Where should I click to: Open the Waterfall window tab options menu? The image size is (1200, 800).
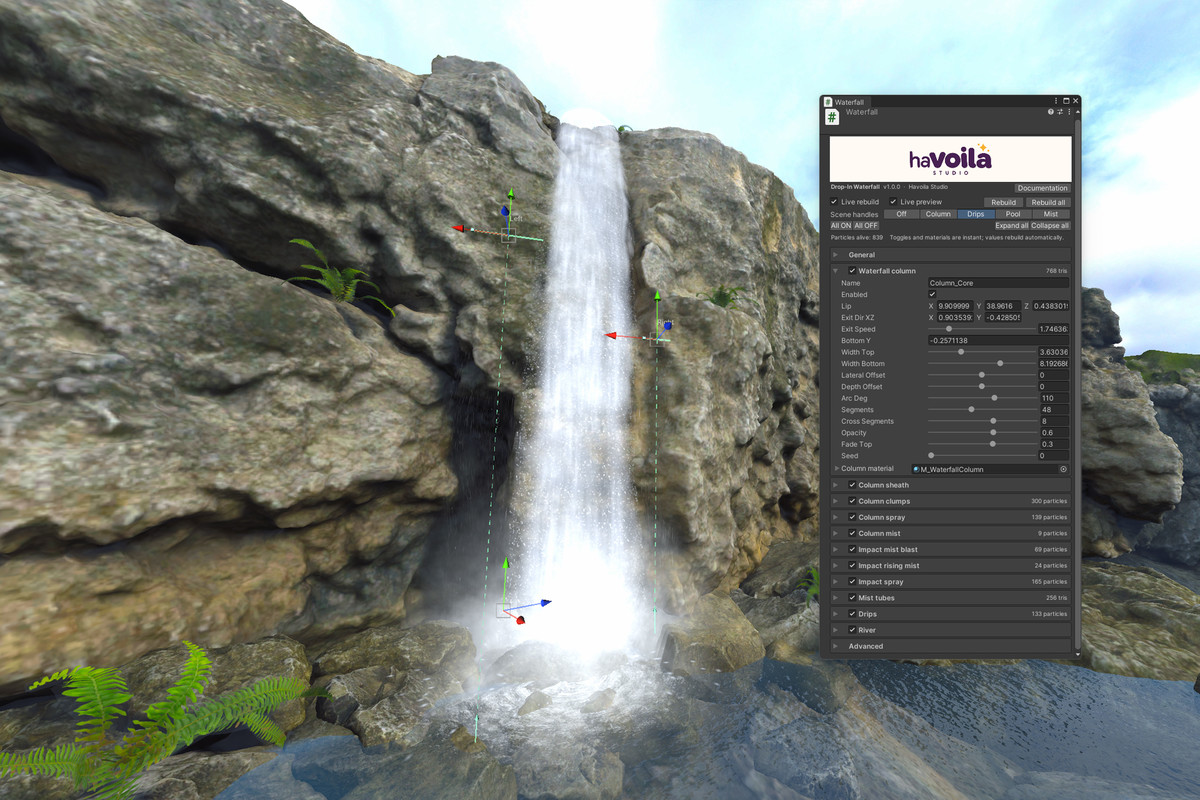pos(1056,101)
